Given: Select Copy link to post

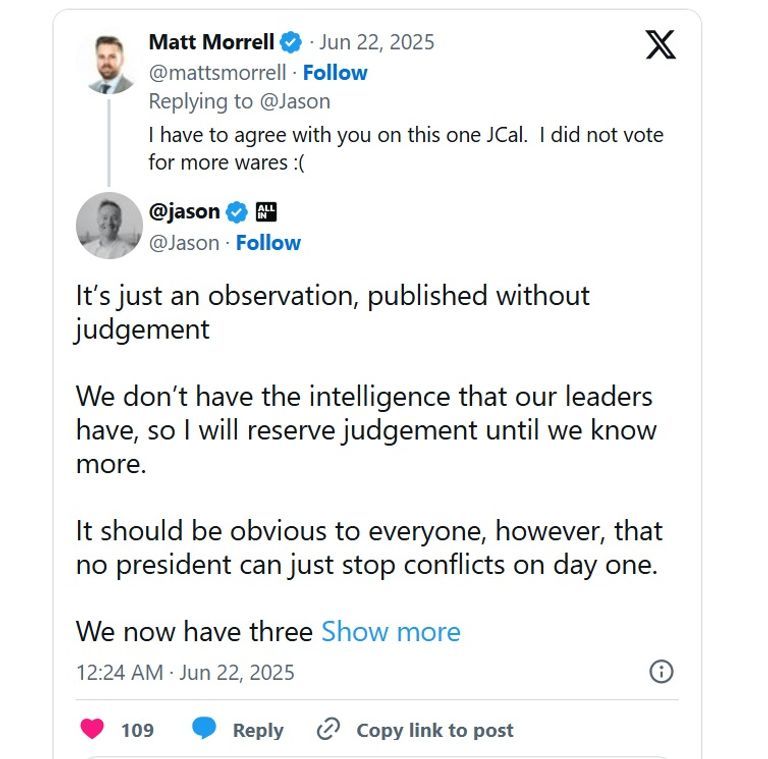Looking at the screenshot, I should click(x=435, y=730).
